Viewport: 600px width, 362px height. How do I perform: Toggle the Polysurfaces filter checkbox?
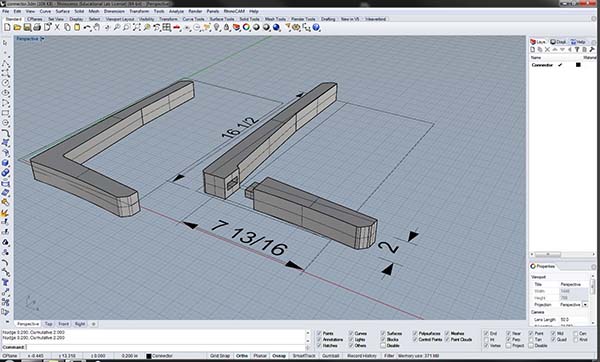[x=415, y=333]
